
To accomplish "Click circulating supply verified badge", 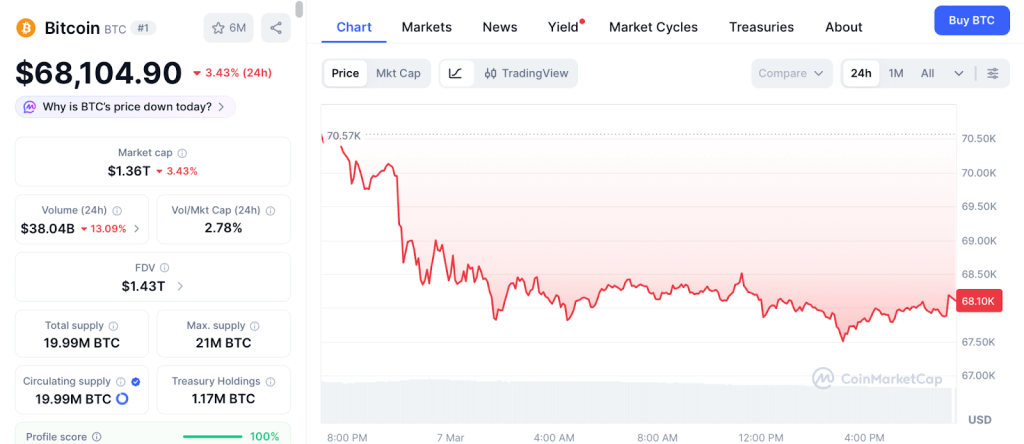I will (x=135, y=382).
